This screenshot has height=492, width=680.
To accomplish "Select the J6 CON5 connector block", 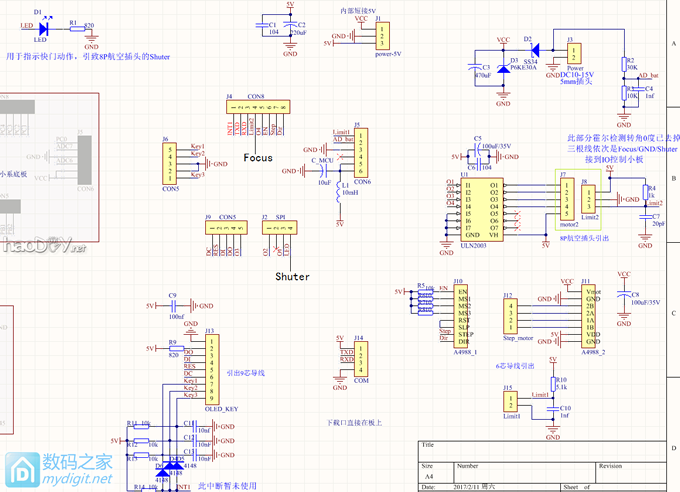I will pyautogui.click(x=171, y=161).
